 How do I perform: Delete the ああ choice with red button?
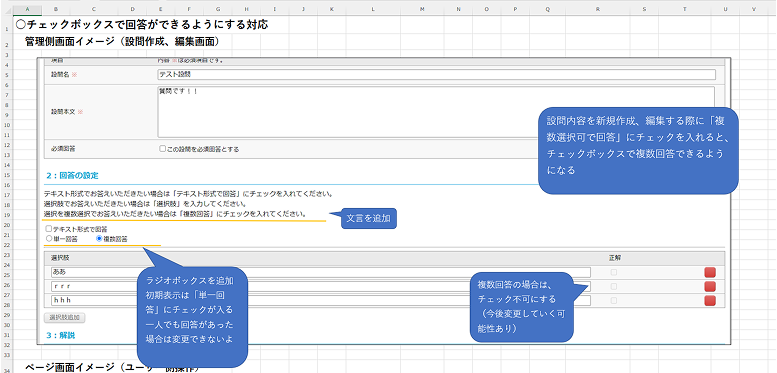pyautogui.click(x=710, y=272)
